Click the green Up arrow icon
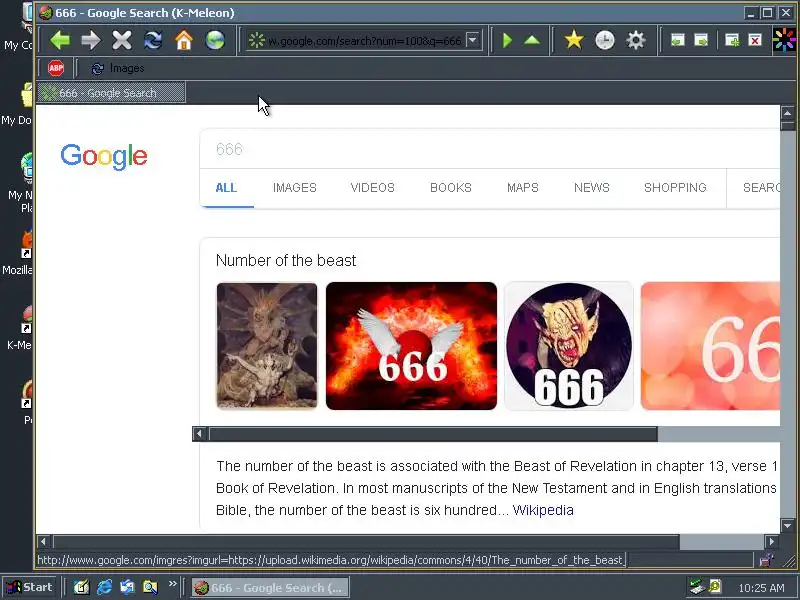The height and width of the screenshot is (600, 800). tap(532, 40)
